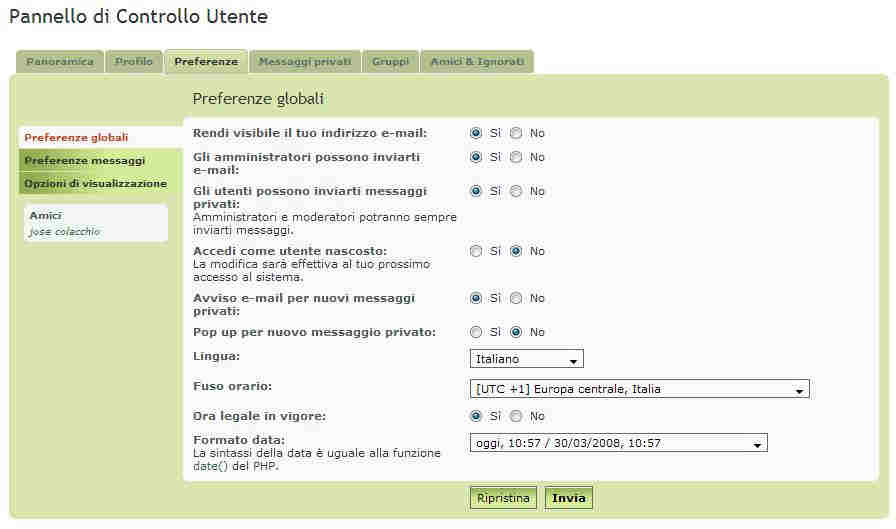This screenshot has width=896, height=529.
Task: Click the Invia button
Action: point(569,498)
